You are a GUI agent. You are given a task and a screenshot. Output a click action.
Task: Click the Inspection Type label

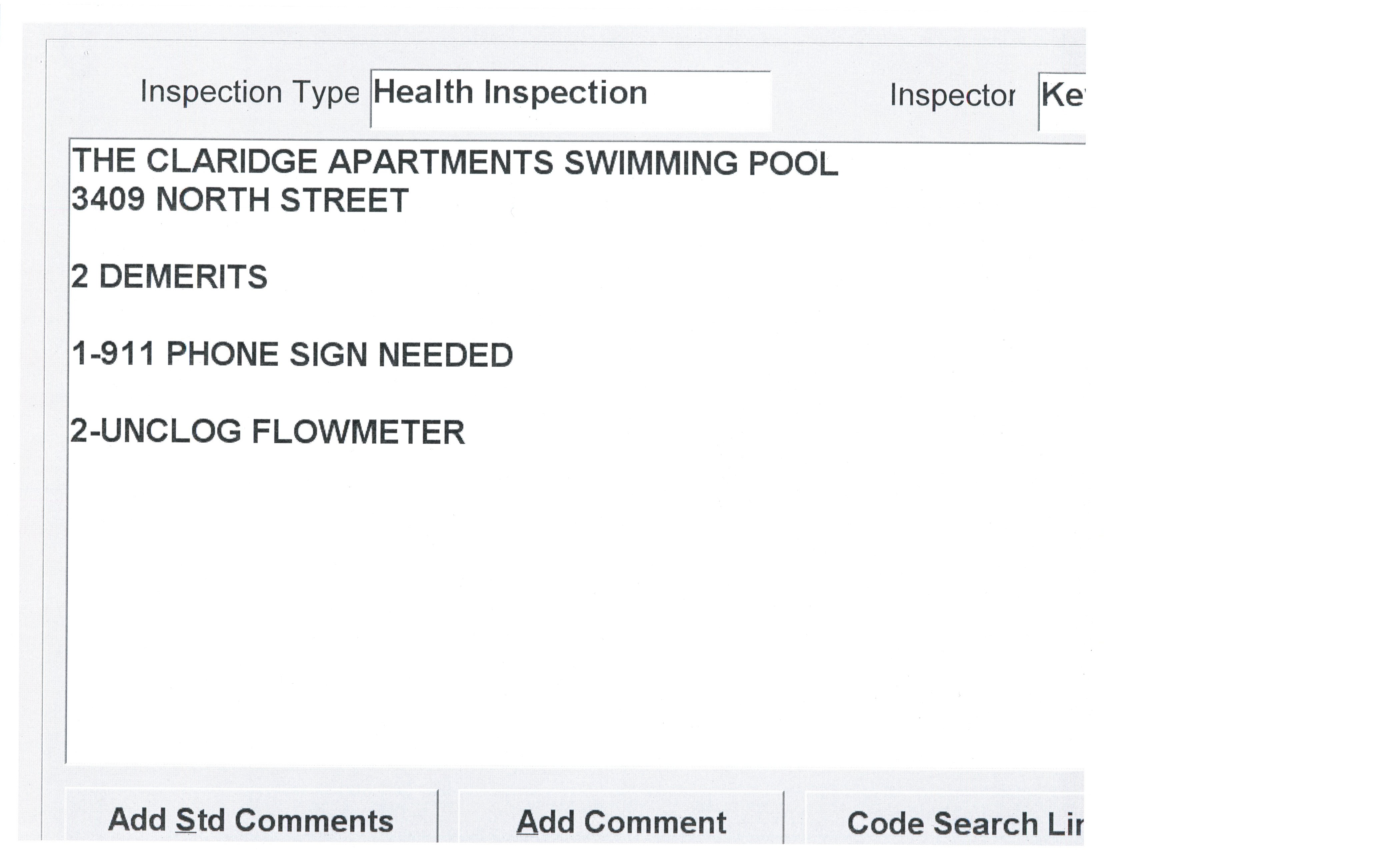(249, 92)
